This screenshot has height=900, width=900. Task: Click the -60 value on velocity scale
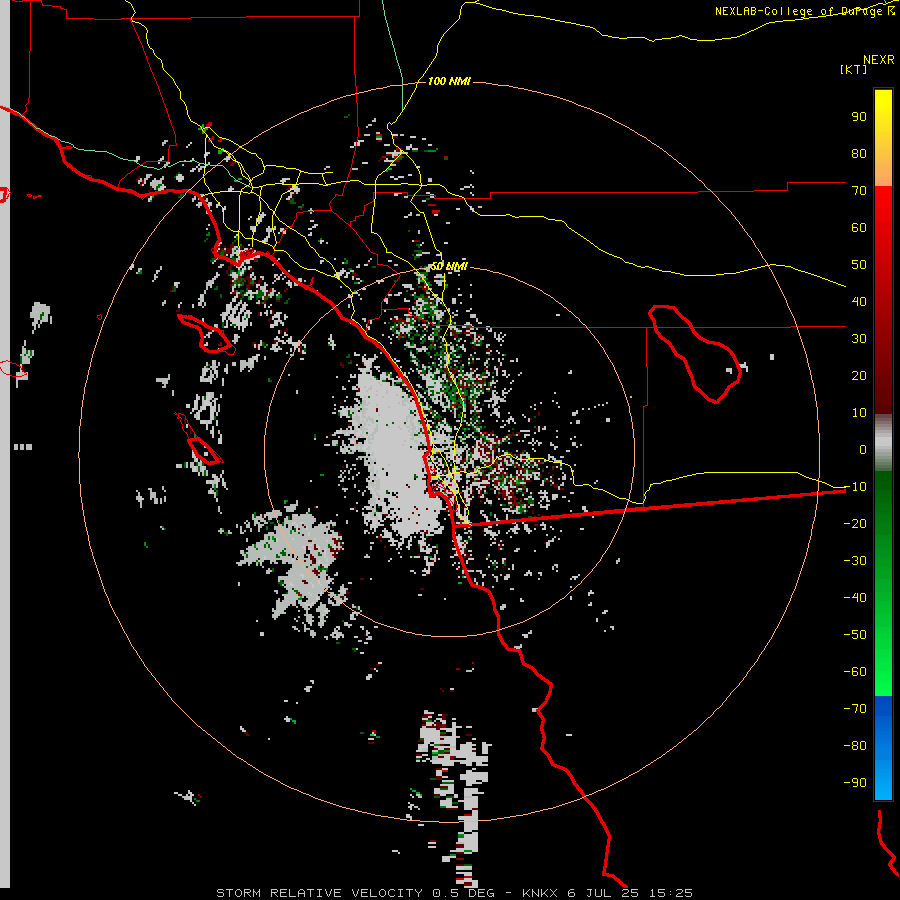click(x=855, y=672)
